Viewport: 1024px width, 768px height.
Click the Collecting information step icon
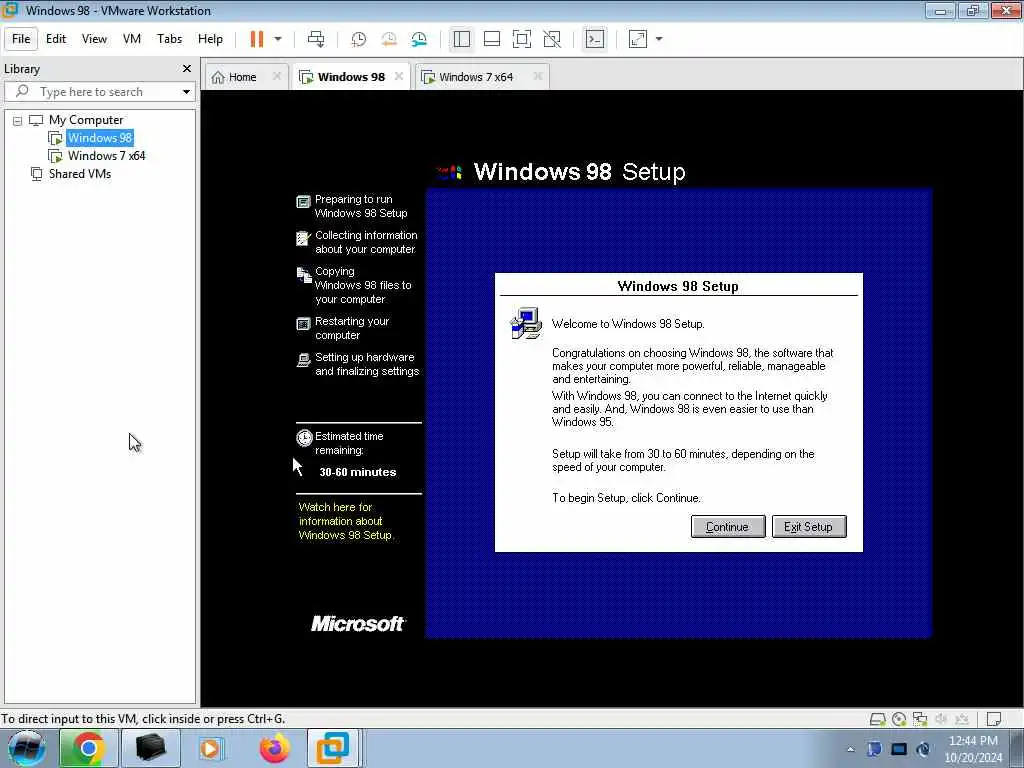pos(303,238)
